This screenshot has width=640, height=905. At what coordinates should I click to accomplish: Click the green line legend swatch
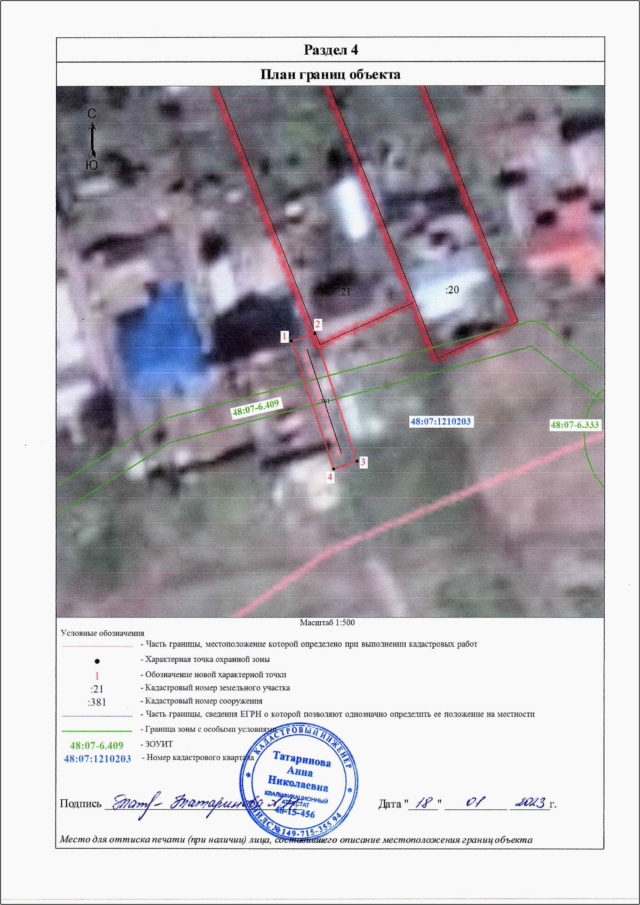coord(96,730)
